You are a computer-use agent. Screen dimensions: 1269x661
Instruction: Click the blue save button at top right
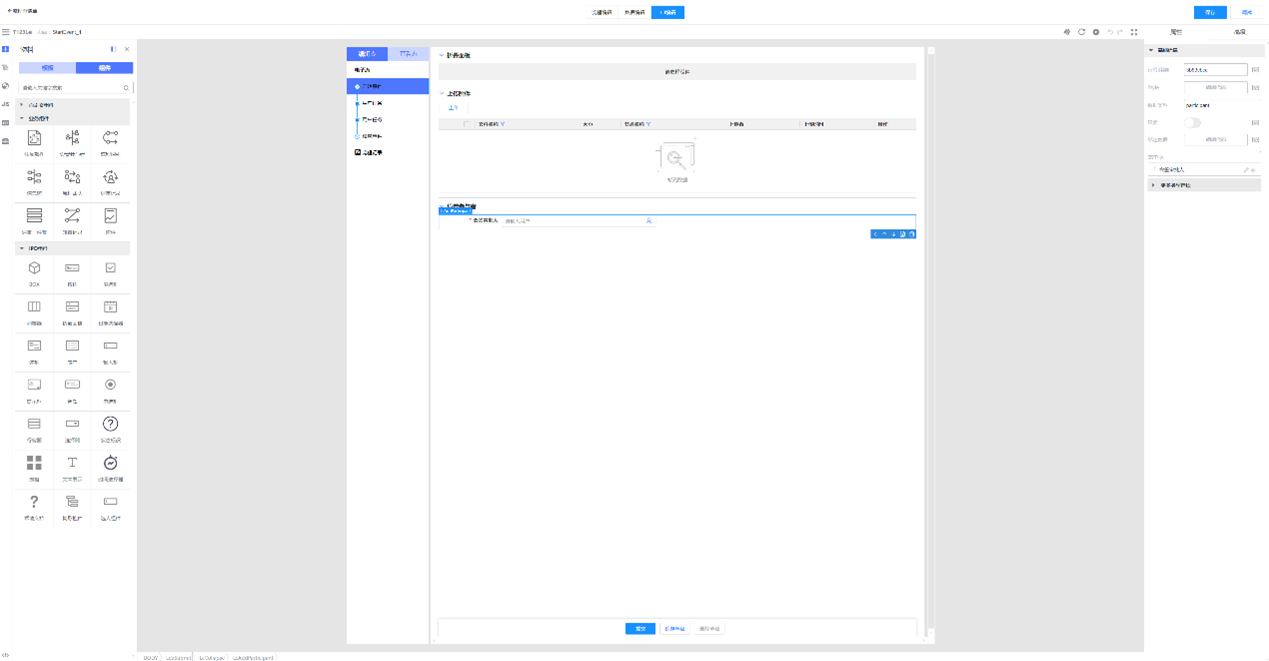pyautogui.click(x=1210, y=12)
